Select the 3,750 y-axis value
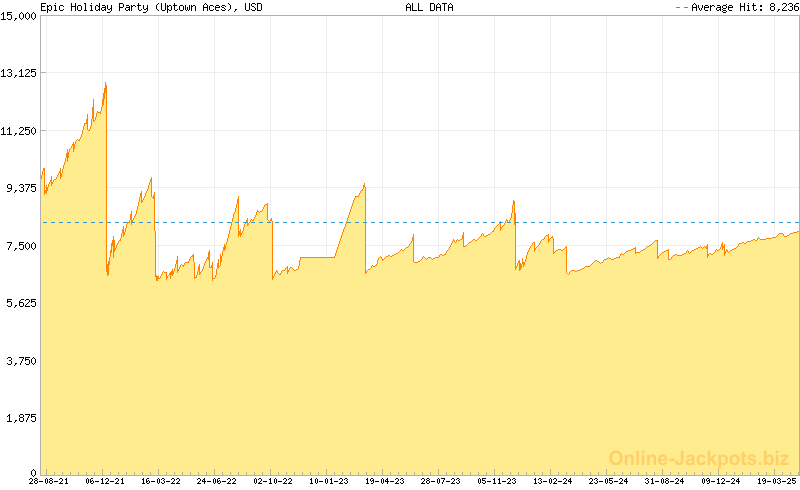800x490 pixels. click(22, 361)
